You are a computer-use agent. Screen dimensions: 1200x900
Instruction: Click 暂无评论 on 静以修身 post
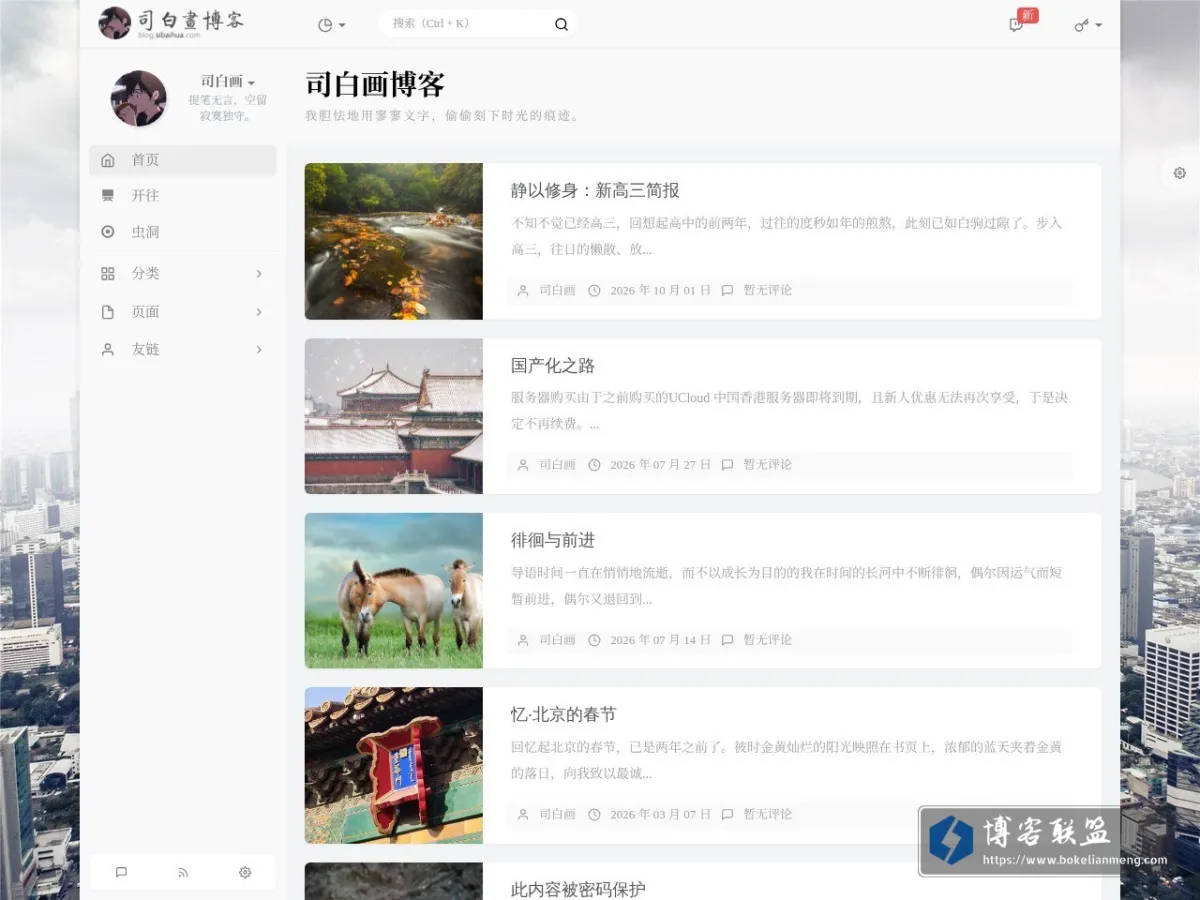767,290
